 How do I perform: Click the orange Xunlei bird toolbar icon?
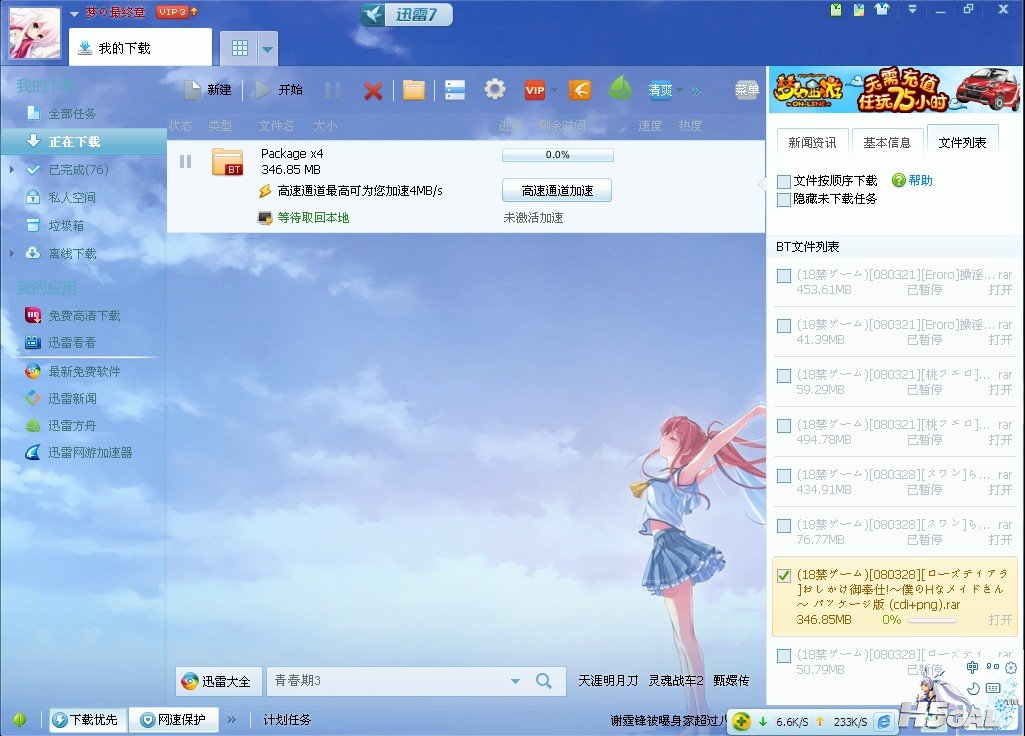click(580, 90)
